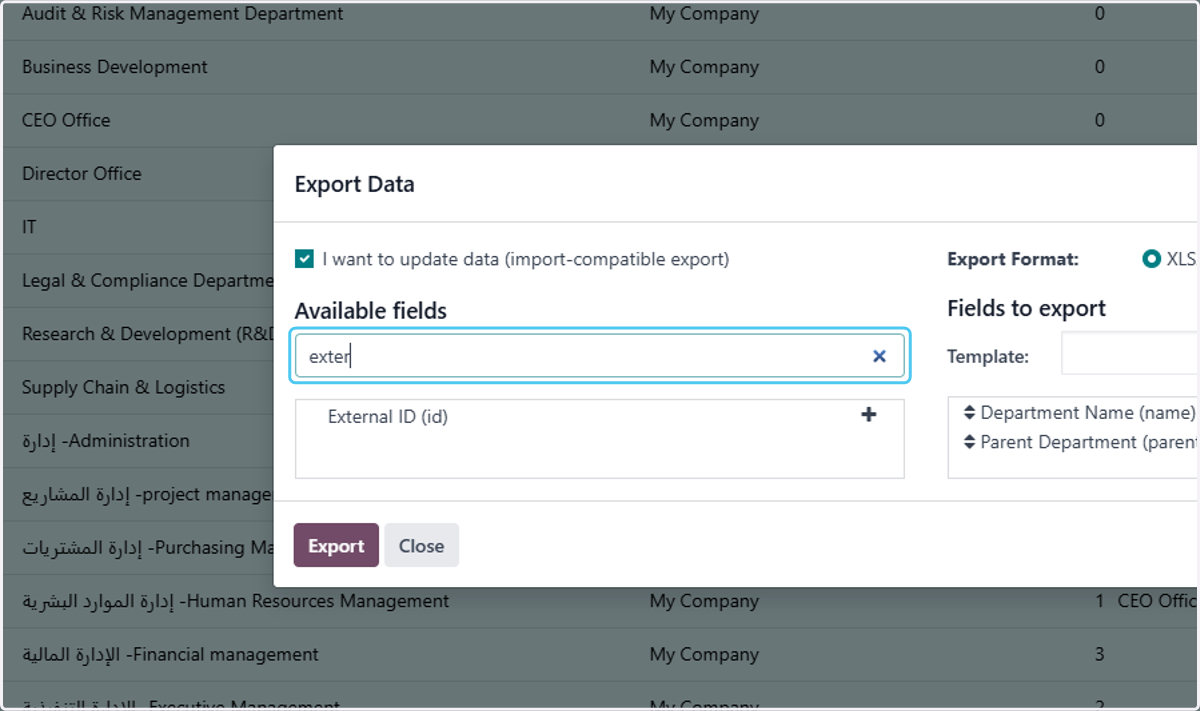Click the Export Data dialog title
This screenshot has width=1200, height=711.
[x=354, y=184]
